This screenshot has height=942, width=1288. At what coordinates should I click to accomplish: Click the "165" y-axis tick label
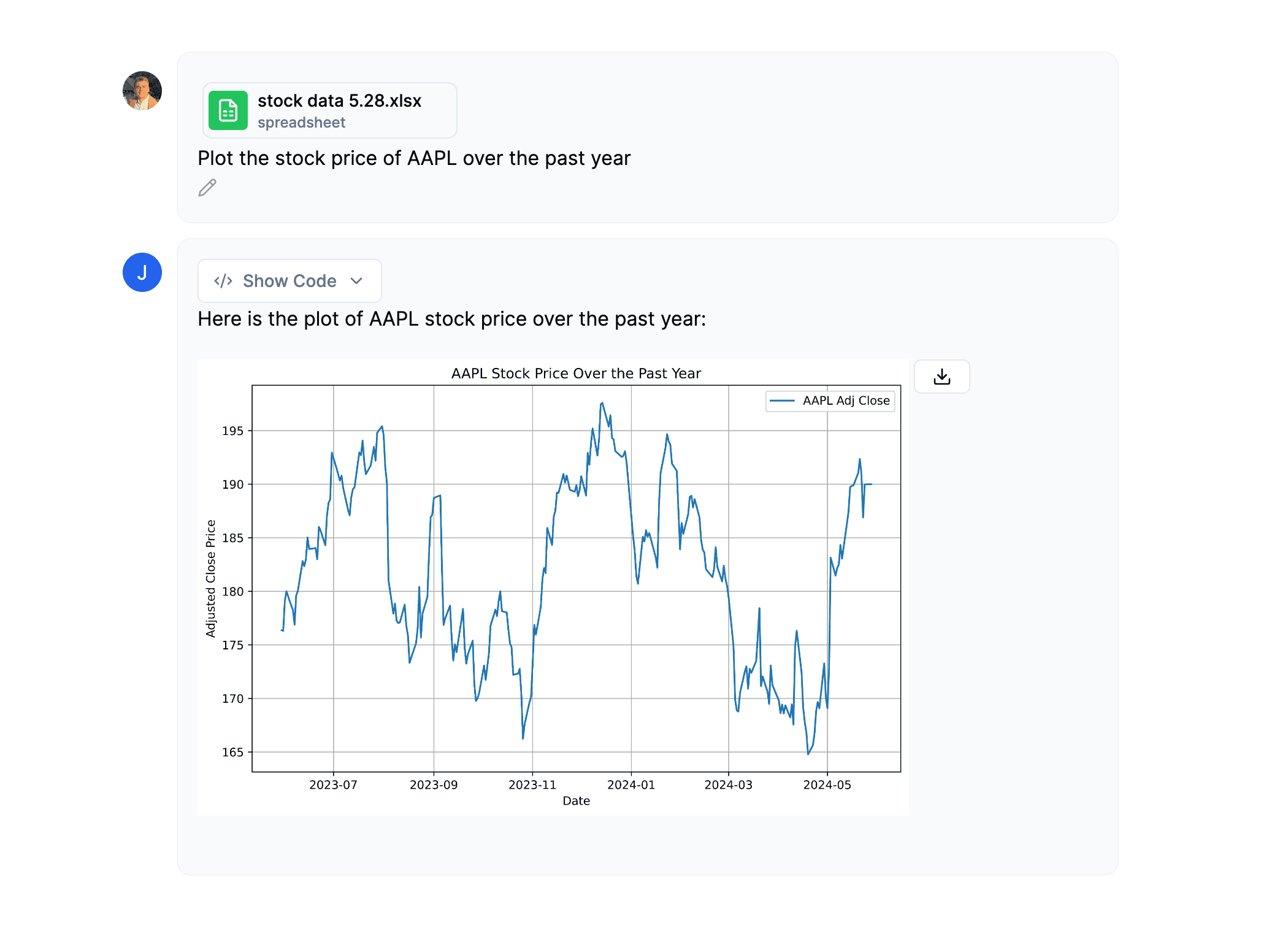(x=232, y=752)
